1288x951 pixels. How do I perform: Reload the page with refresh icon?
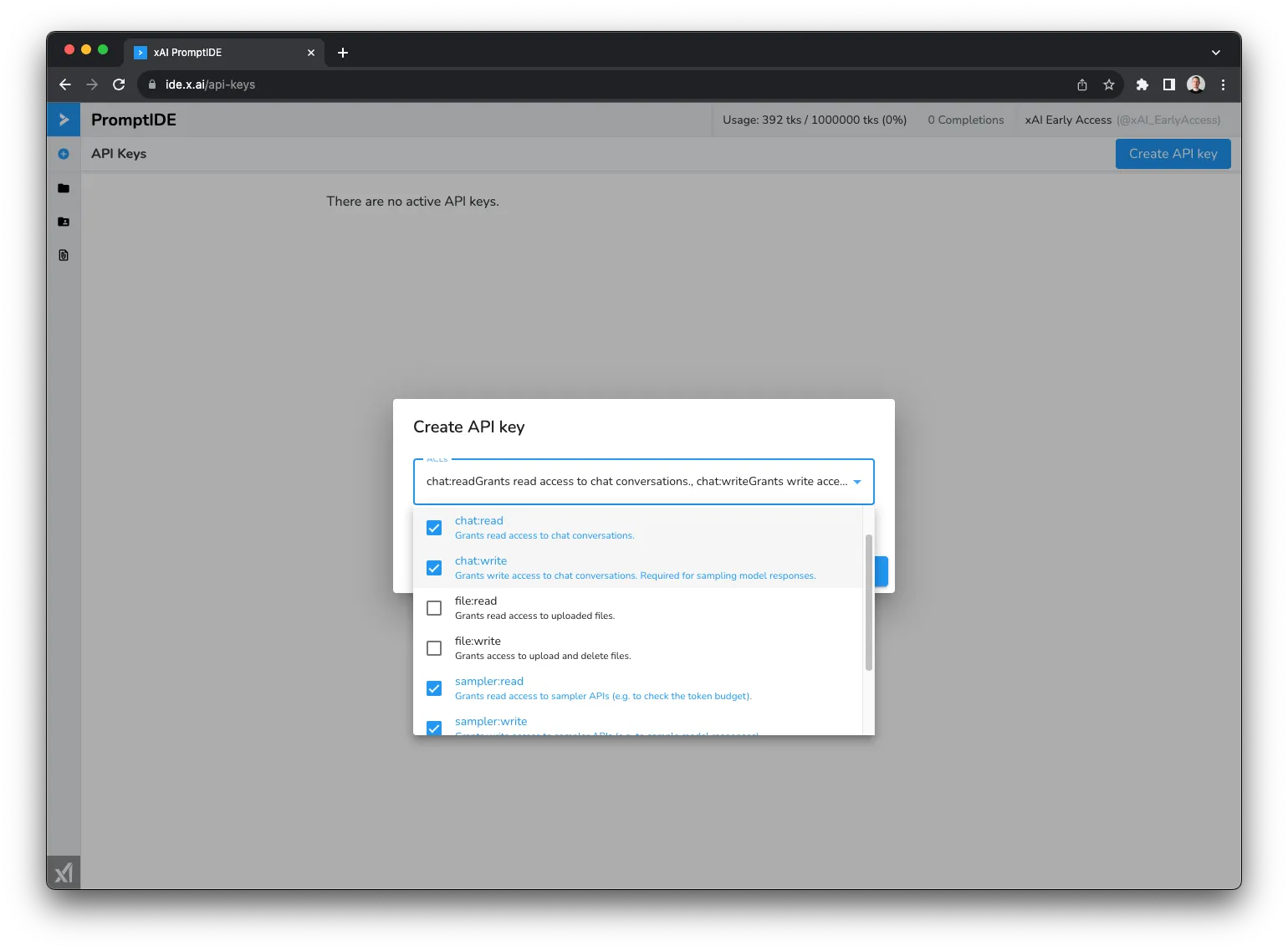click(119, 84)
